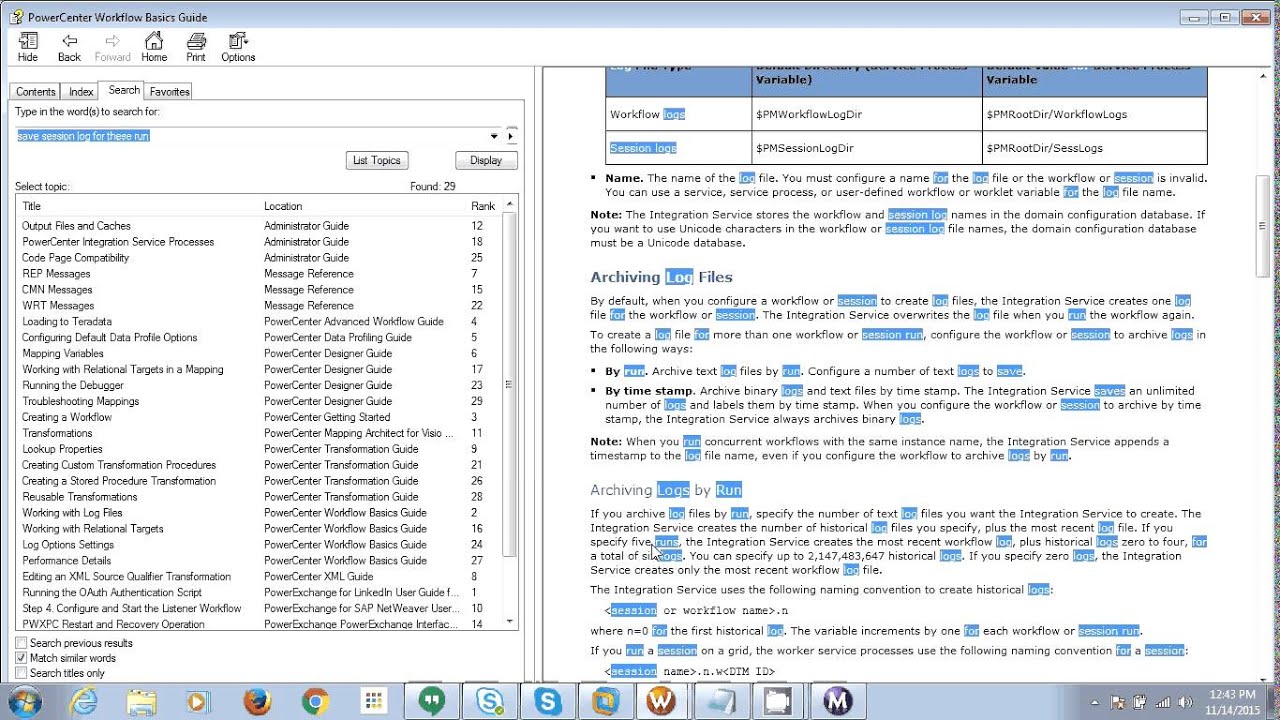Click the '$PMRootDir/WorkflowLogs' table cell
The height and width of the screenshot is (720, 1280).
[1056, 114]
